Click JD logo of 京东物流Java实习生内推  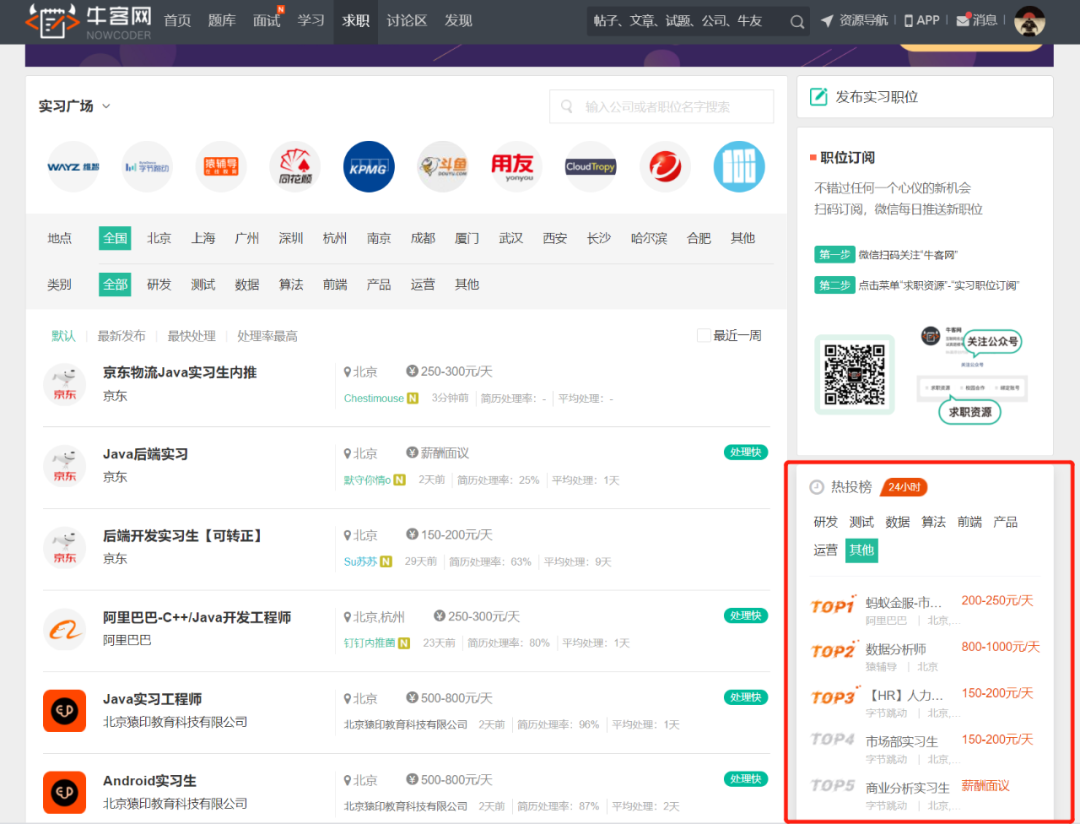click(x=65, y=384)
